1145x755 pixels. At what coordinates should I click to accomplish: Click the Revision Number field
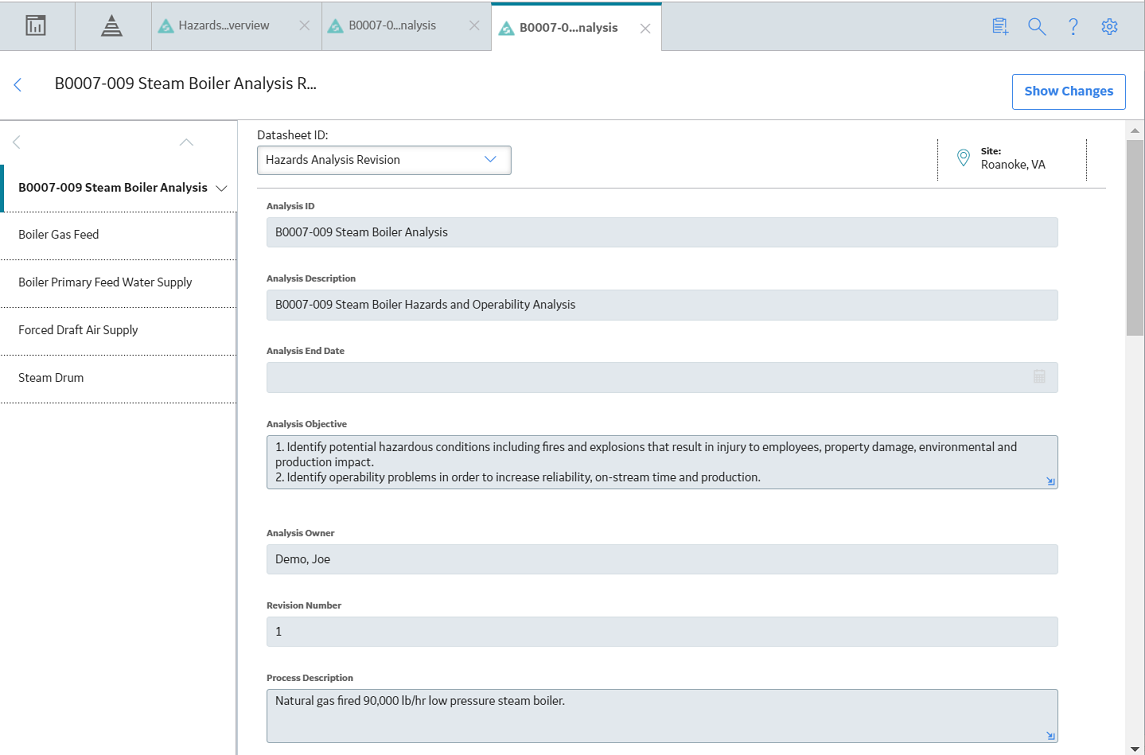[x=662, y=632]
